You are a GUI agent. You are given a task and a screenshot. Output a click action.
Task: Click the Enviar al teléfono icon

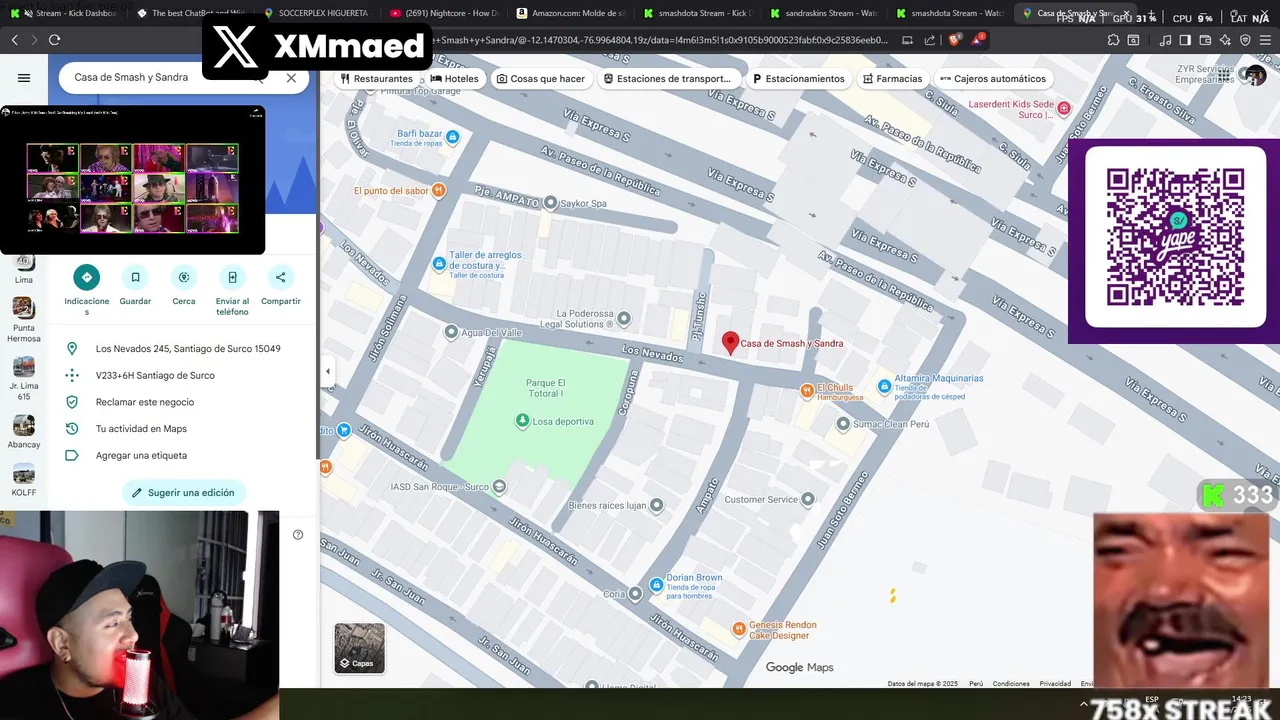coord(232,277)
